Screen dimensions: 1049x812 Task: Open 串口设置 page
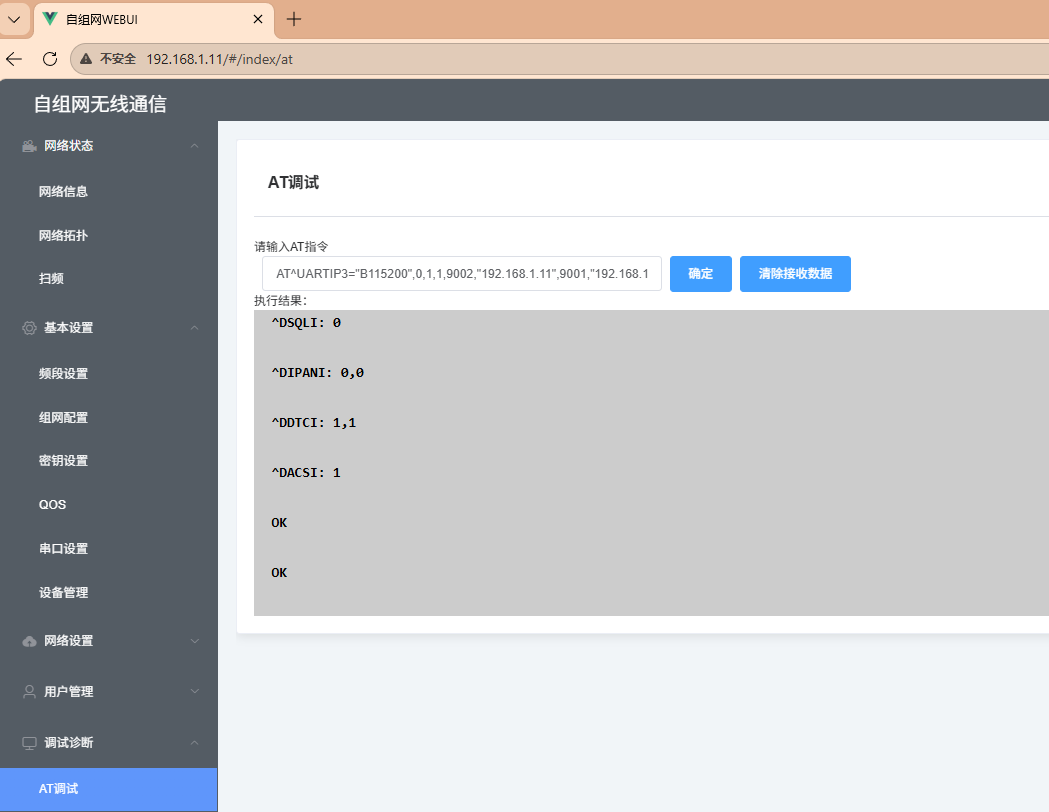[64, 548]
